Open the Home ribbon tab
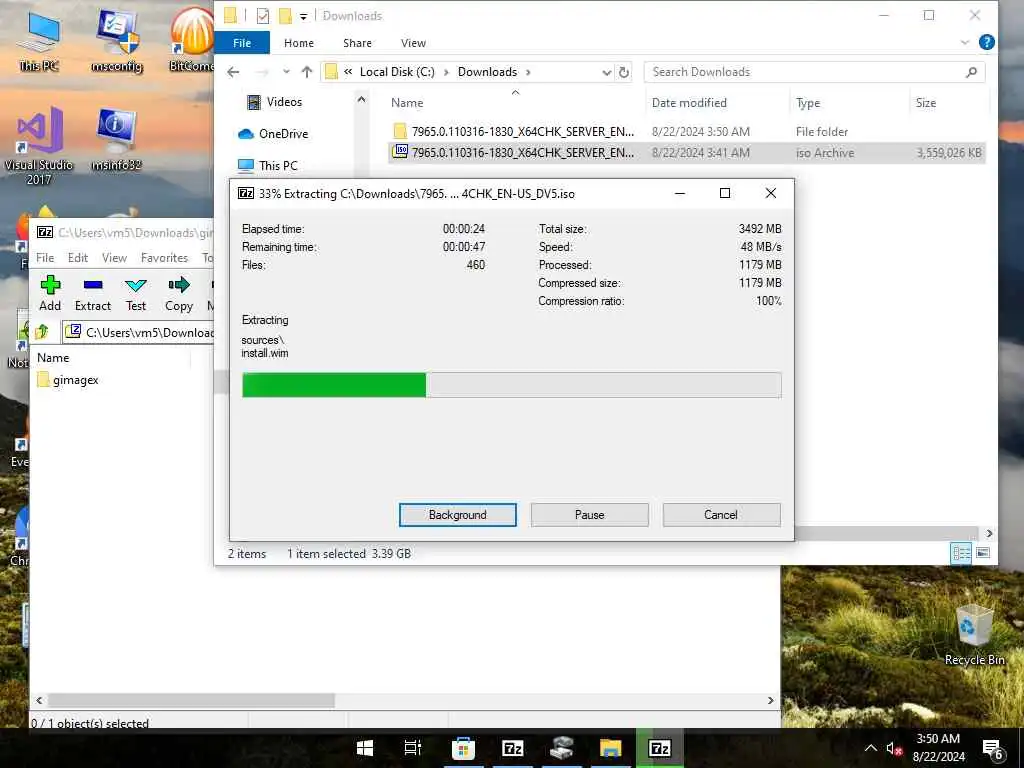The image size is (1024, 768). [298, 42]
